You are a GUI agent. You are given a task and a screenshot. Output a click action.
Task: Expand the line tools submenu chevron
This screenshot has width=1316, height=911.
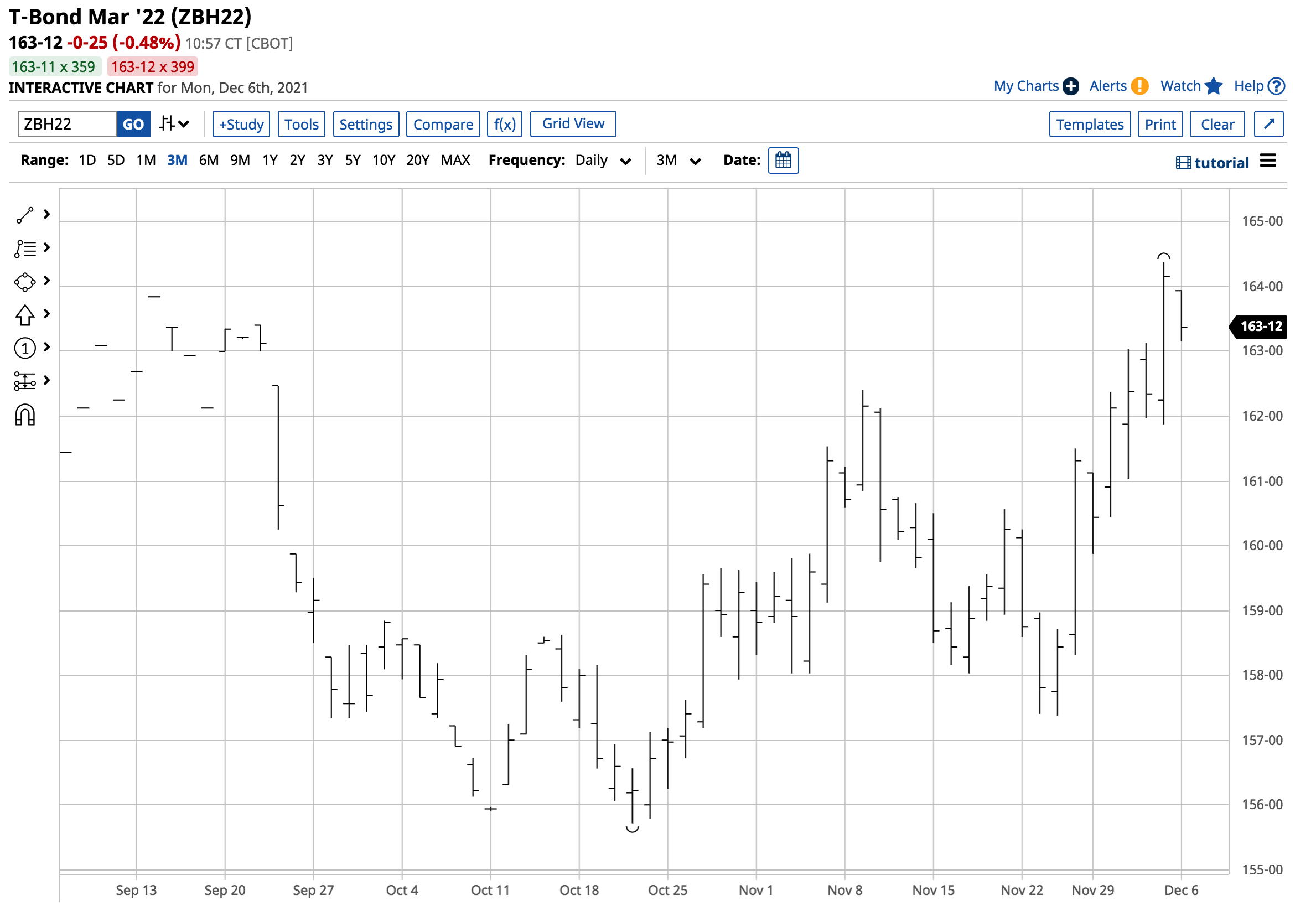click(x=47, y=215)
